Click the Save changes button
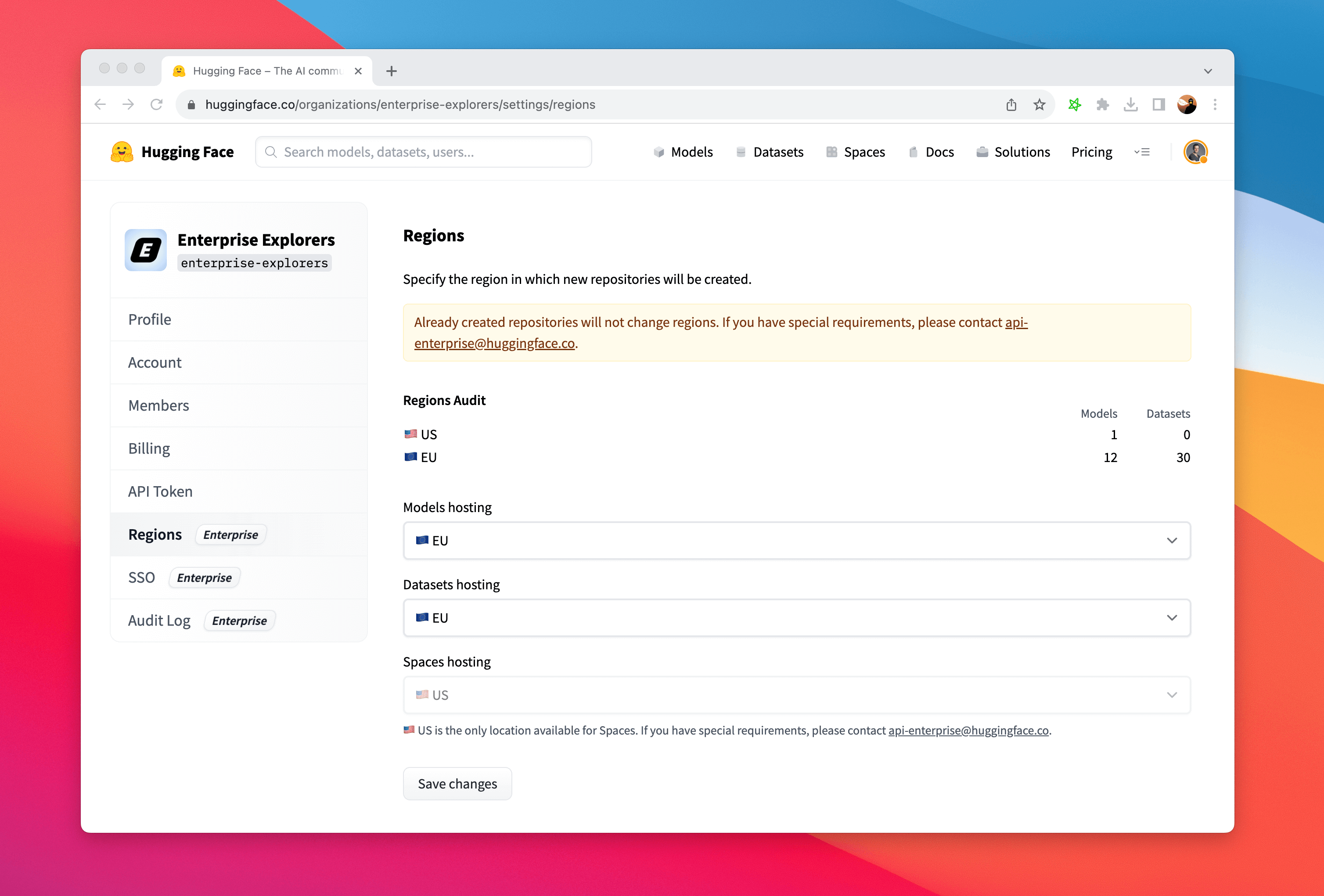Screen dimensions: 1324x896 click(x=457, y=784)
